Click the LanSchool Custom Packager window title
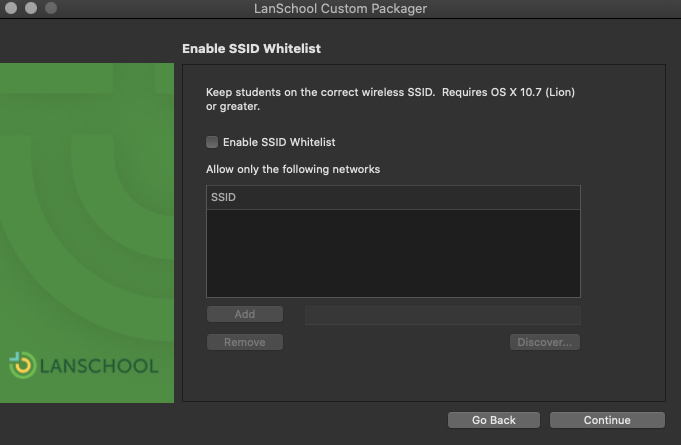 point(340,9)
